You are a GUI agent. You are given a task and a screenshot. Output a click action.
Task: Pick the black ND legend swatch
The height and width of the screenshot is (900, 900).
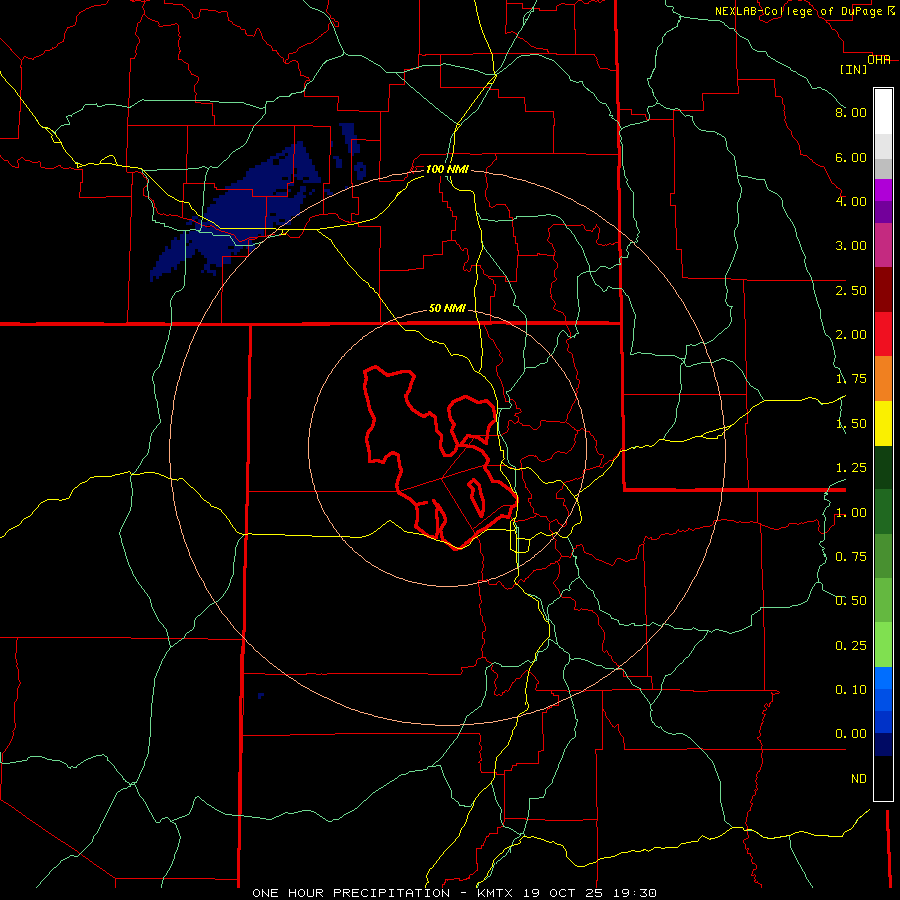point(883,778)
